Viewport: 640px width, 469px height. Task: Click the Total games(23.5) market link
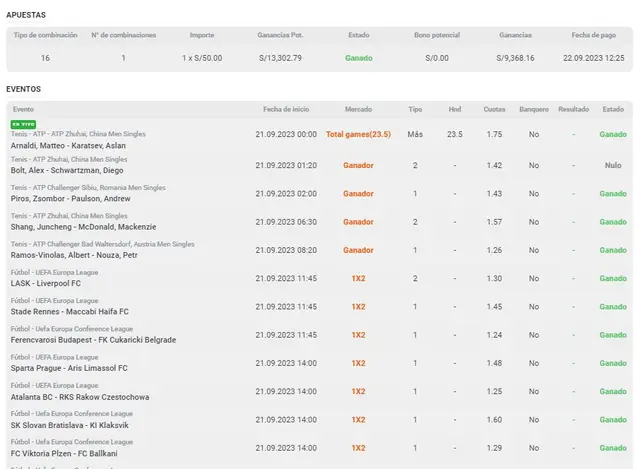pos(357,134)
